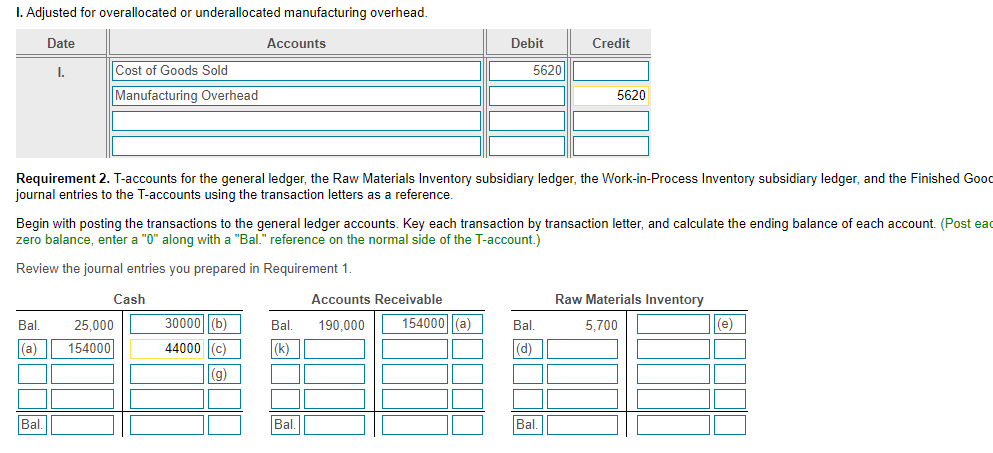
Task: Click the ending Bal. box under Raw Materials Inventory
Action: click(x=528, y=424)
